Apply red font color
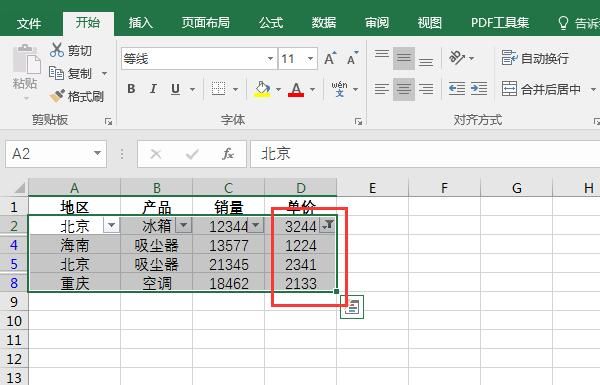The height and width of the screenshot is (385, 600). point(296,89)
